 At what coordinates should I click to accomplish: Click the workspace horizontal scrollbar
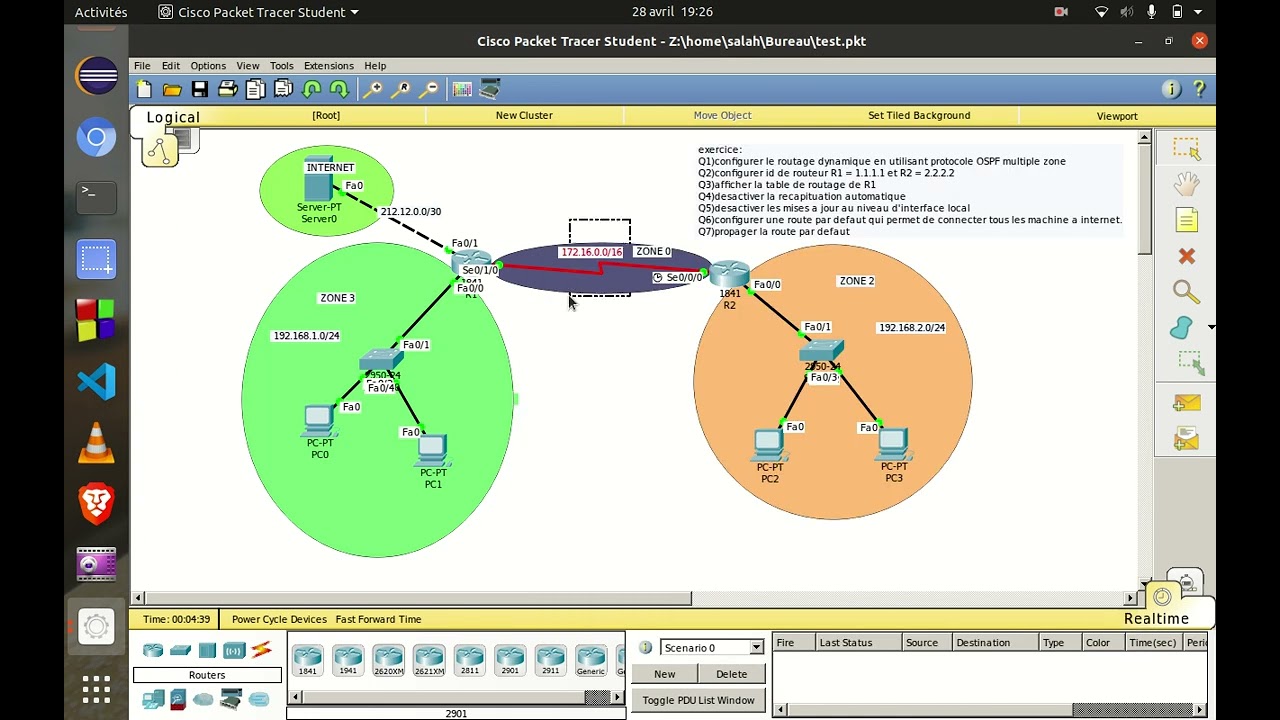[x=416, y=599]
